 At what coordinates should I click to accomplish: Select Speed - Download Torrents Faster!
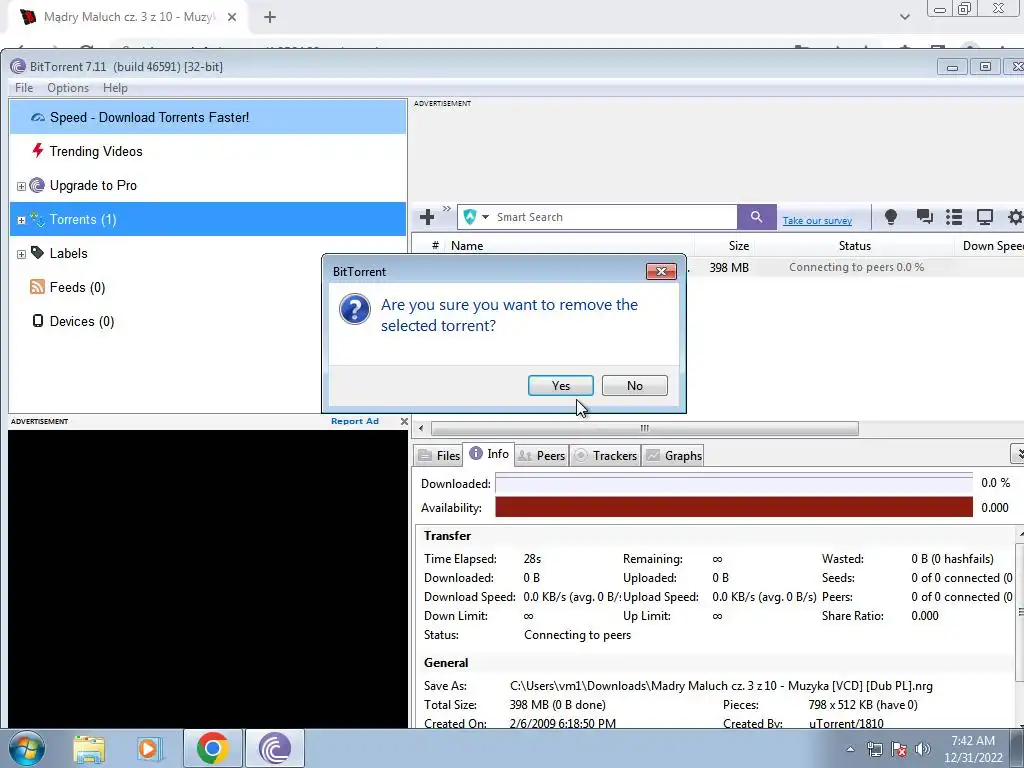click(x=208, y=117)
